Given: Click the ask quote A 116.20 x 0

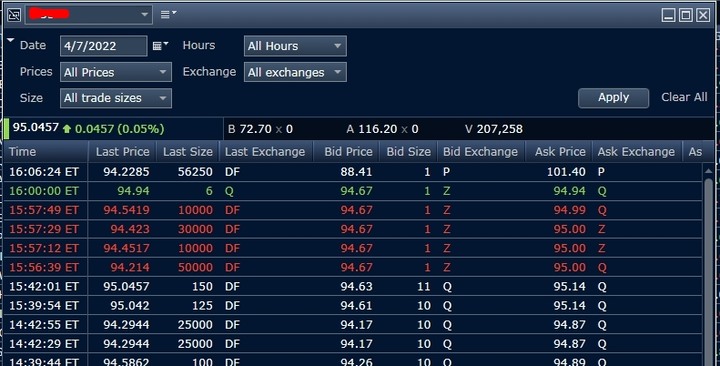Looking at the screenshot, I should (x=382, y=129).
